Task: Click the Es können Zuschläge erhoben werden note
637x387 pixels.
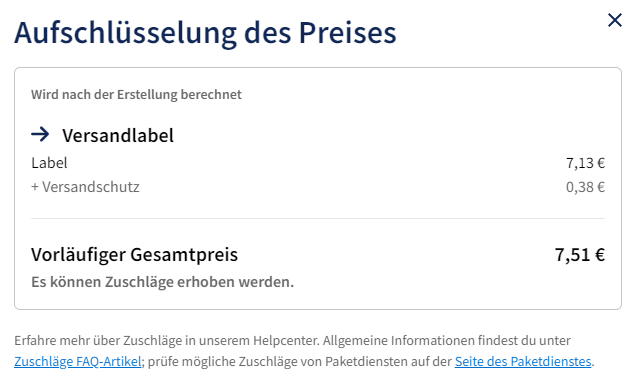Action: coord(162,281)
